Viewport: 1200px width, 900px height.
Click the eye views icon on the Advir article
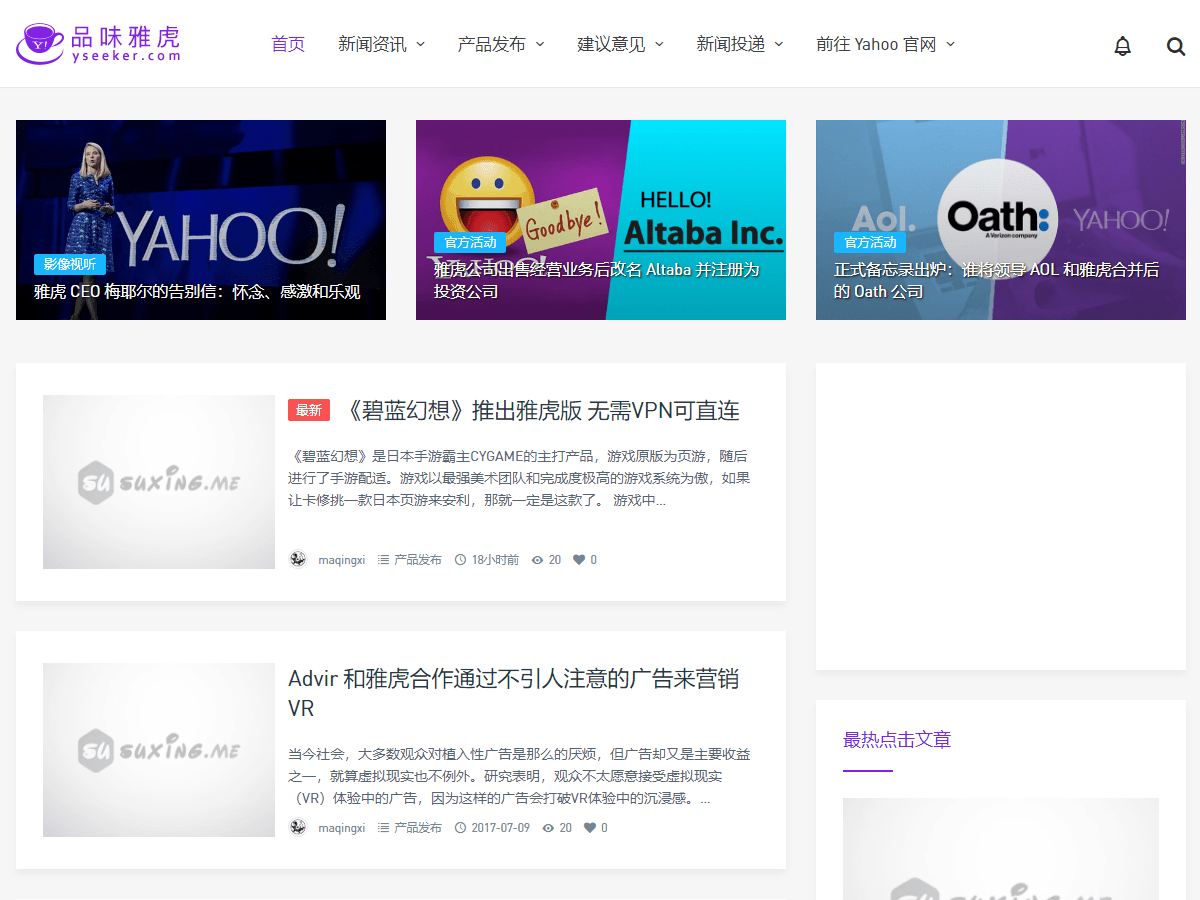point(548,828)
